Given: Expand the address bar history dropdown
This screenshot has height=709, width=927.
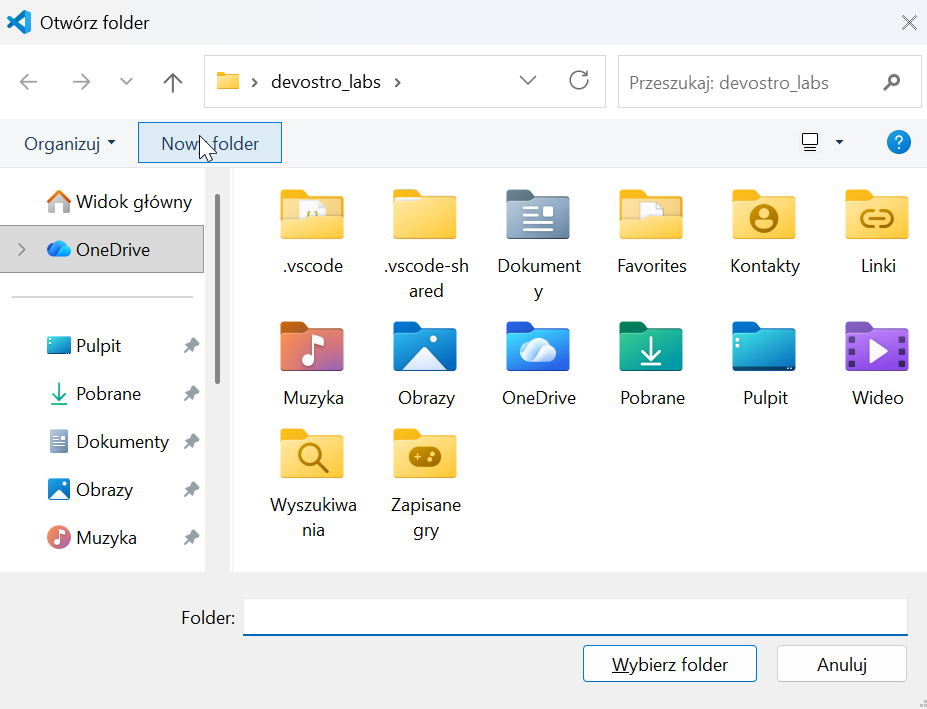Looking at the screenshot, I should tap(527, 80).
